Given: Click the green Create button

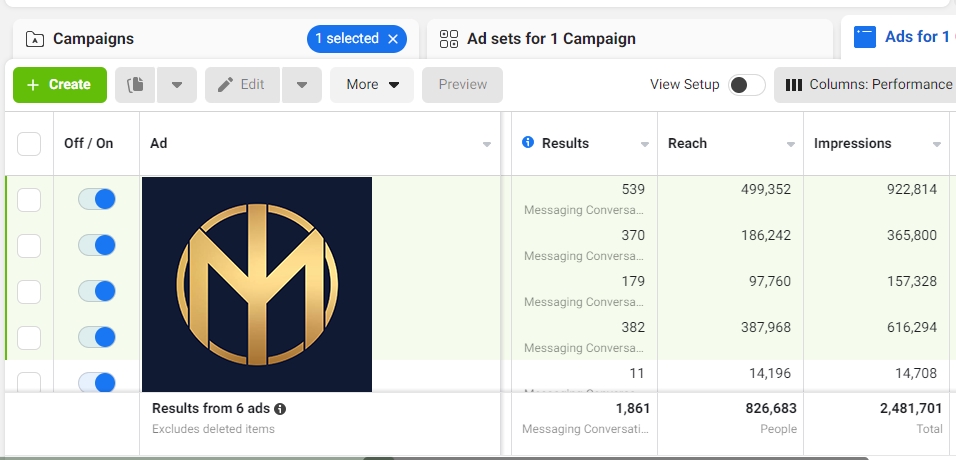Looking at the screenshot, I should click(x=60, y=85).
